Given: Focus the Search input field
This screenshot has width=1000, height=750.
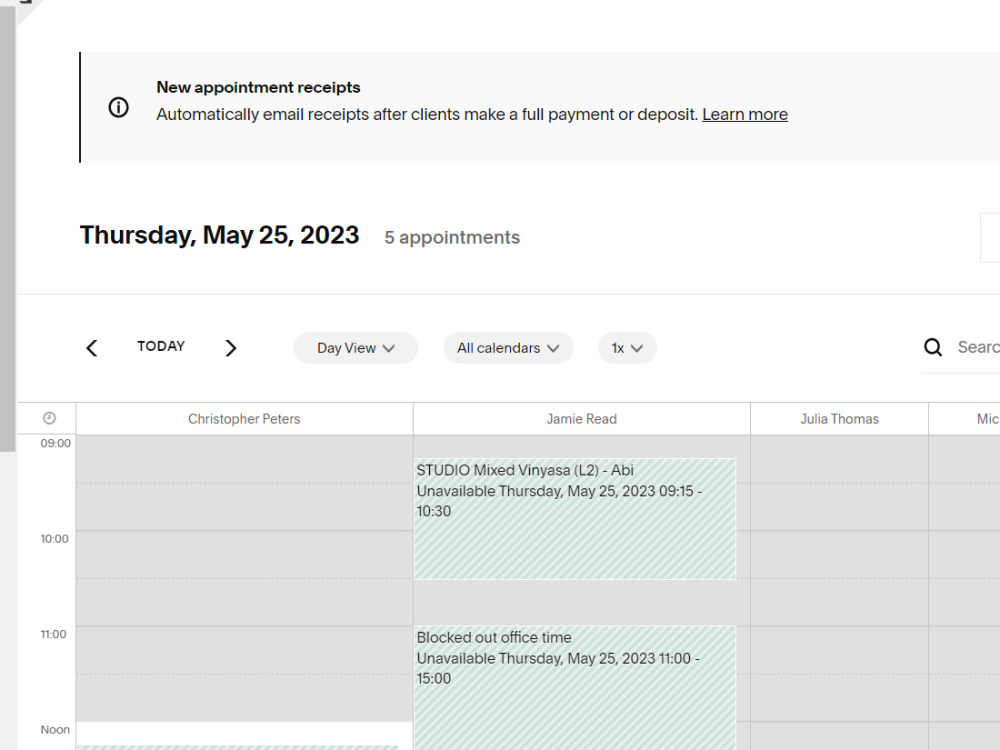Looking at the screenshot, I should pos(978,347).
